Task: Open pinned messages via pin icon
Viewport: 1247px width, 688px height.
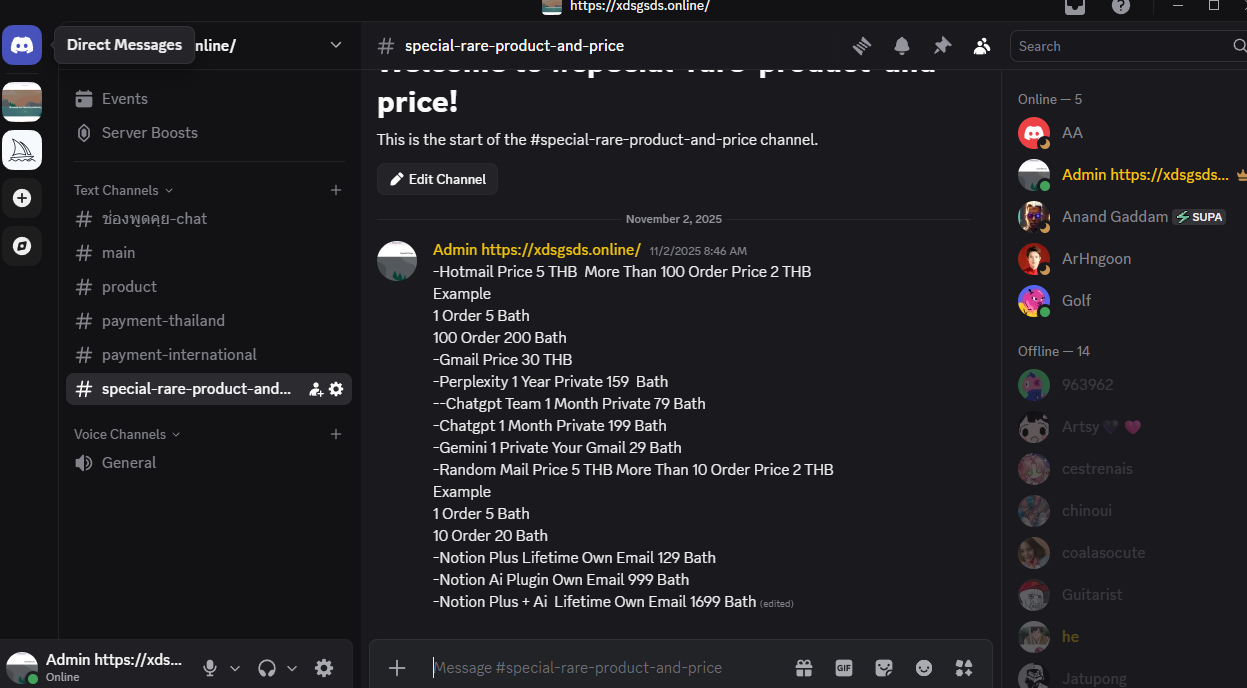Action: click(941, 45)
